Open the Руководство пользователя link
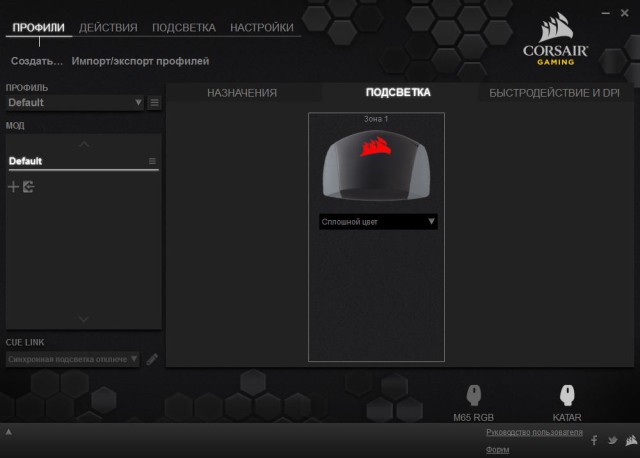This screenshot has width=640, height=458. pyautogui.click(x=533, y=432)
